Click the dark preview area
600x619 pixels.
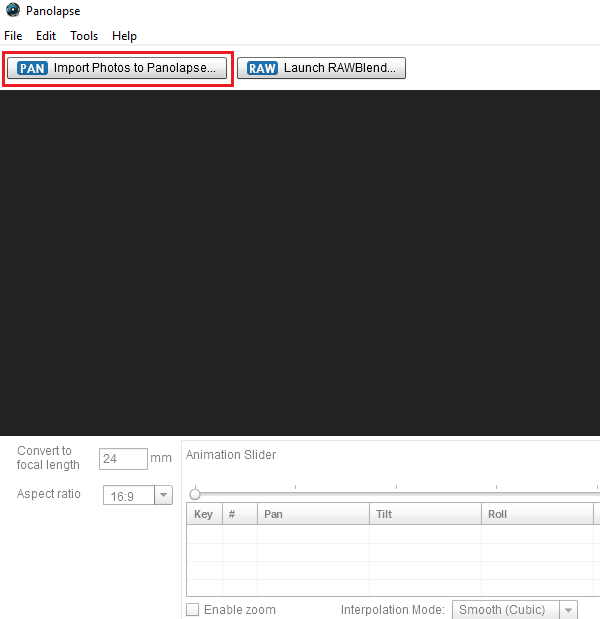coord(300,263)
